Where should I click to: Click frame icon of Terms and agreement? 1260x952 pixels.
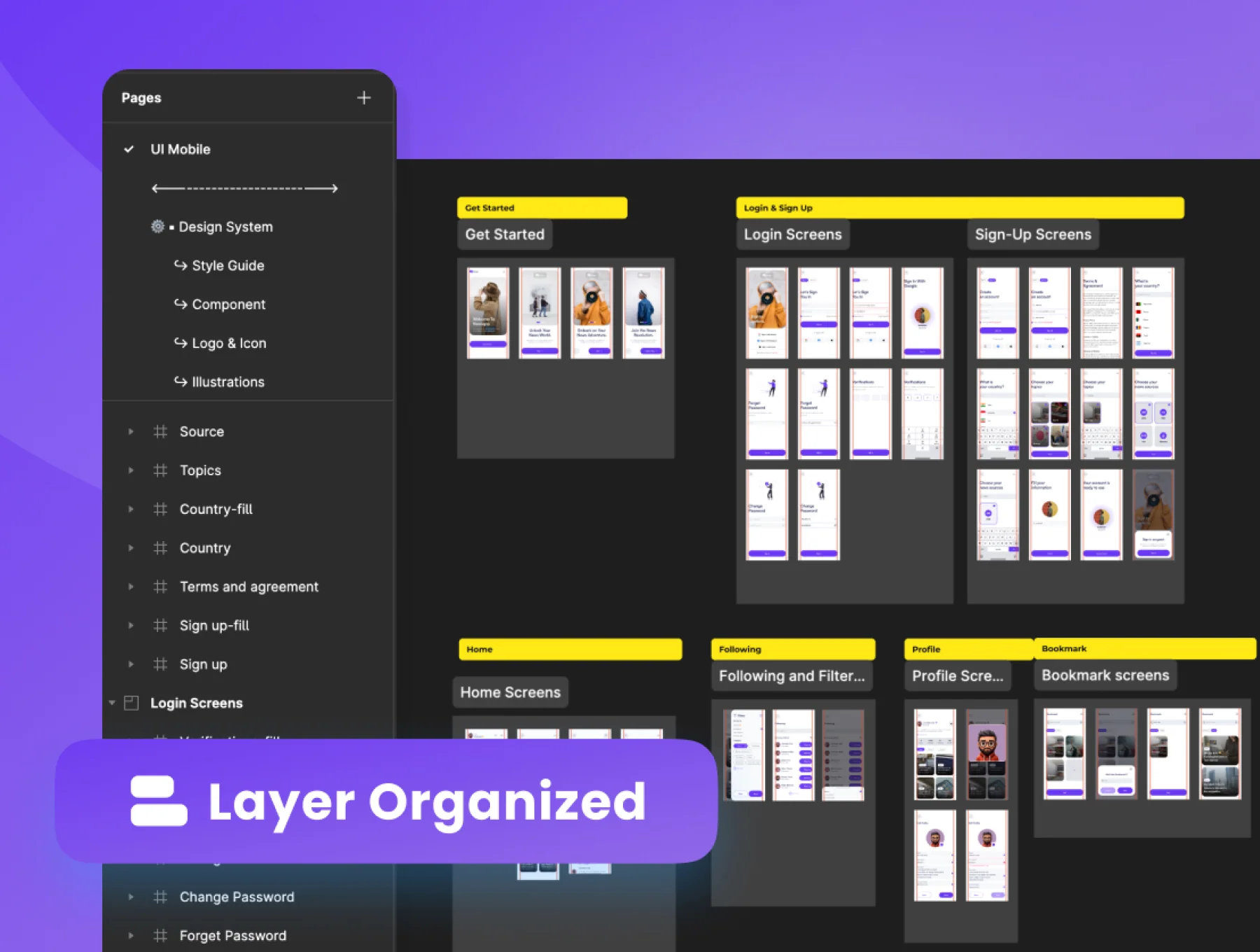pyautogui.click(x=160, y=587)
